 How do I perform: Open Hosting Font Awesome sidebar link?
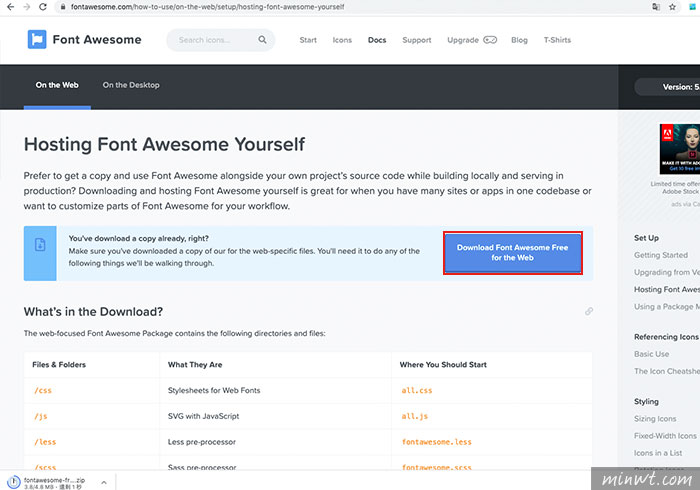(667, 289)
